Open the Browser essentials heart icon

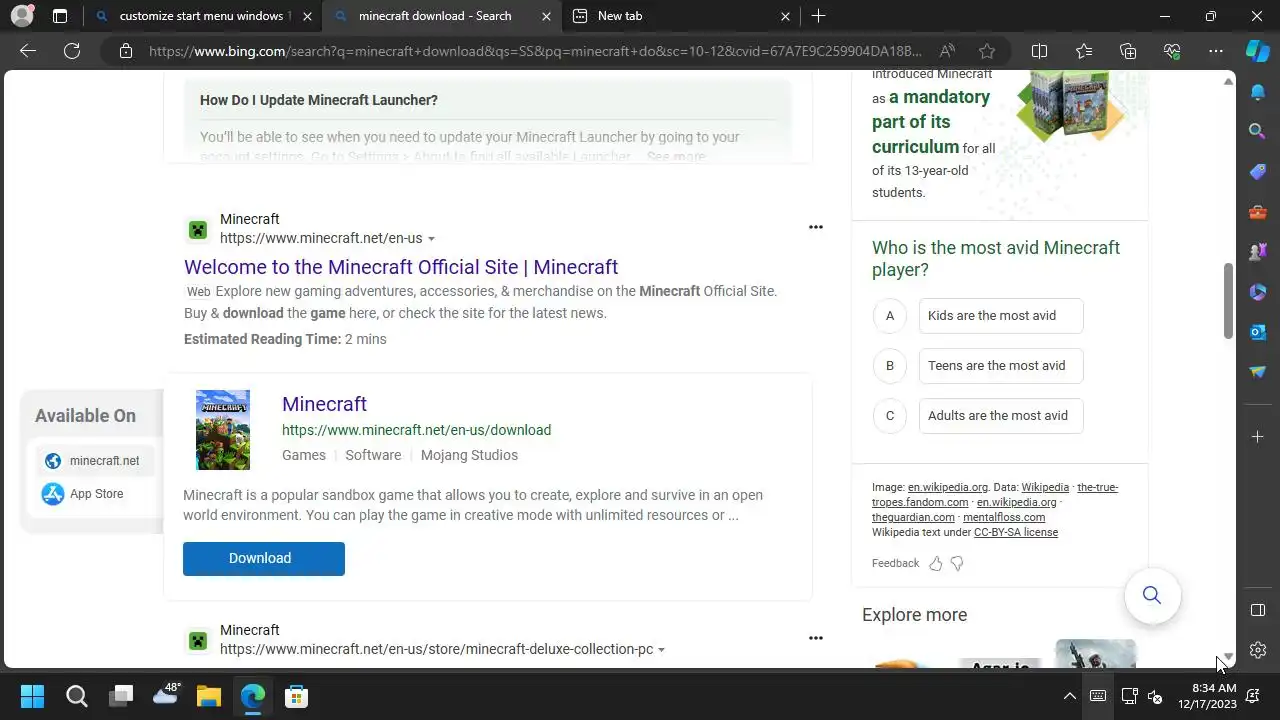pyautogui.click(x=1172, y=51)
